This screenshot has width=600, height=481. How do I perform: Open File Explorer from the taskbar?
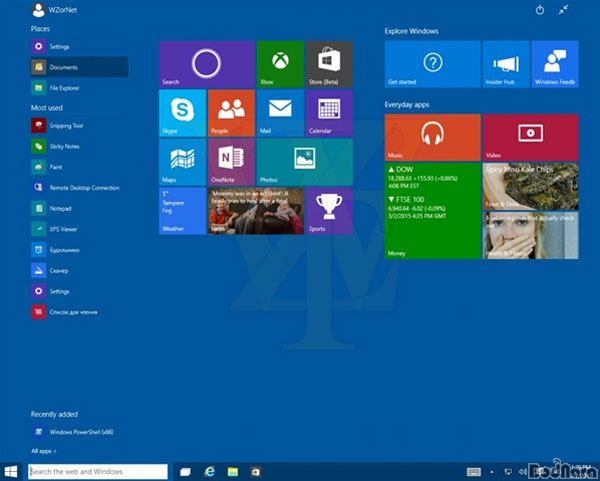(232, 472)
